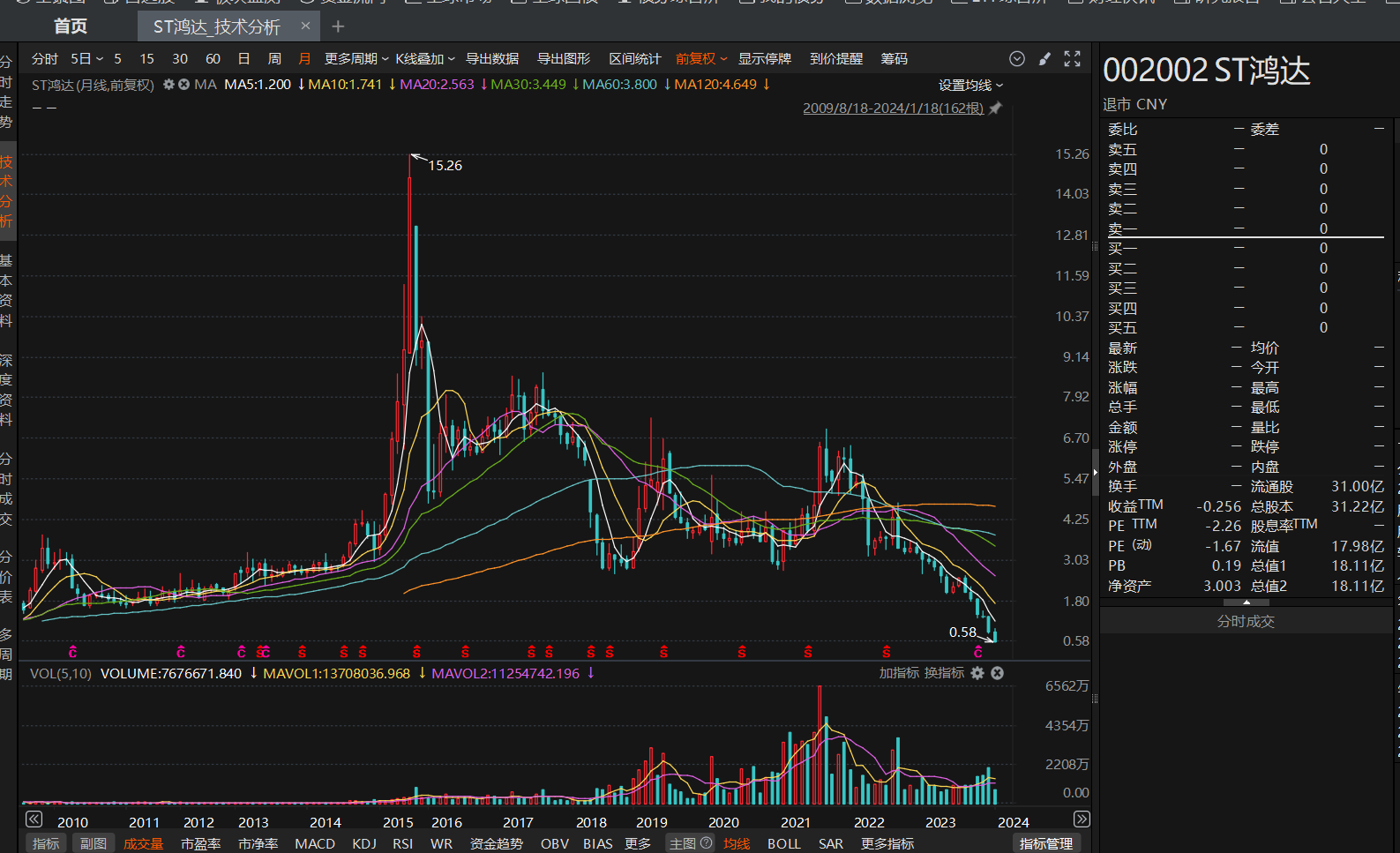This screenshot has height=853, width=1400.
Task: Remove the MA indicator with its X icon
Action: click(183, 85)
